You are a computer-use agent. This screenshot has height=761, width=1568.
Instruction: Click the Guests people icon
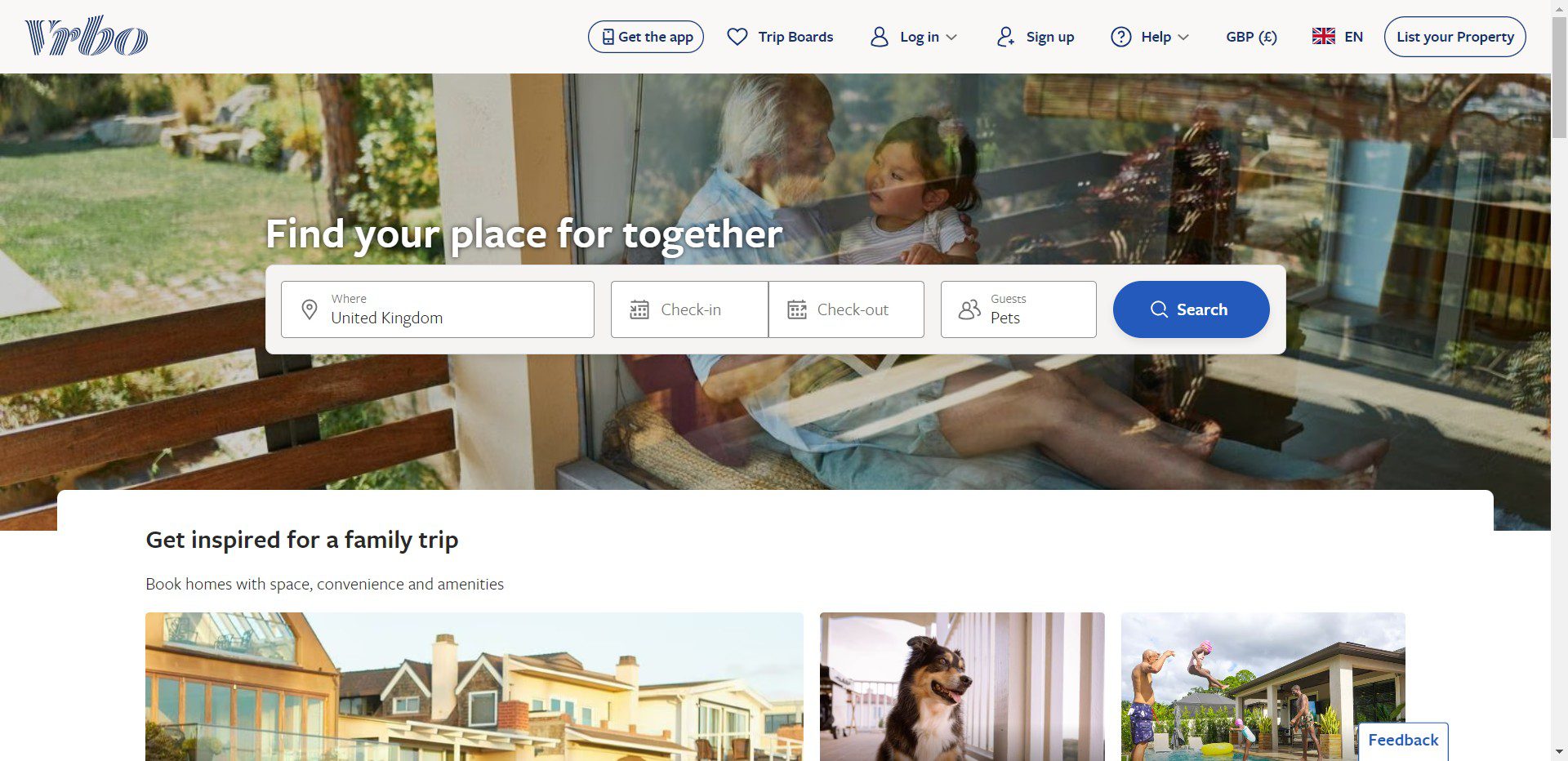pyautogui.click(x=969, y=309)
